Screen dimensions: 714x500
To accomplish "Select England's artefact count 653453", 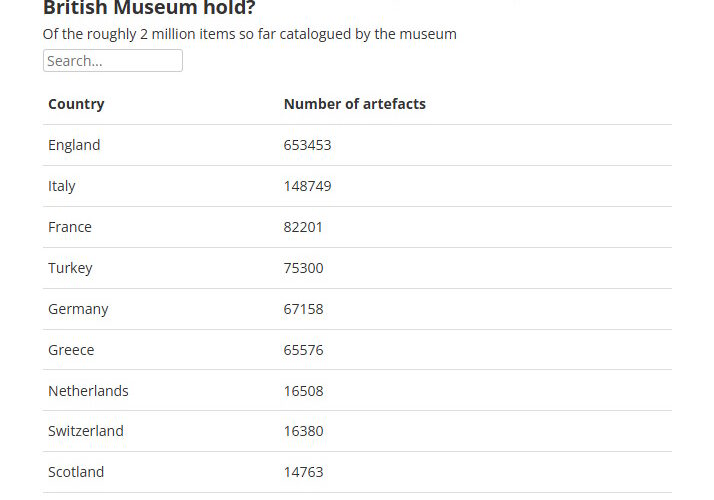I will point(307,145).
